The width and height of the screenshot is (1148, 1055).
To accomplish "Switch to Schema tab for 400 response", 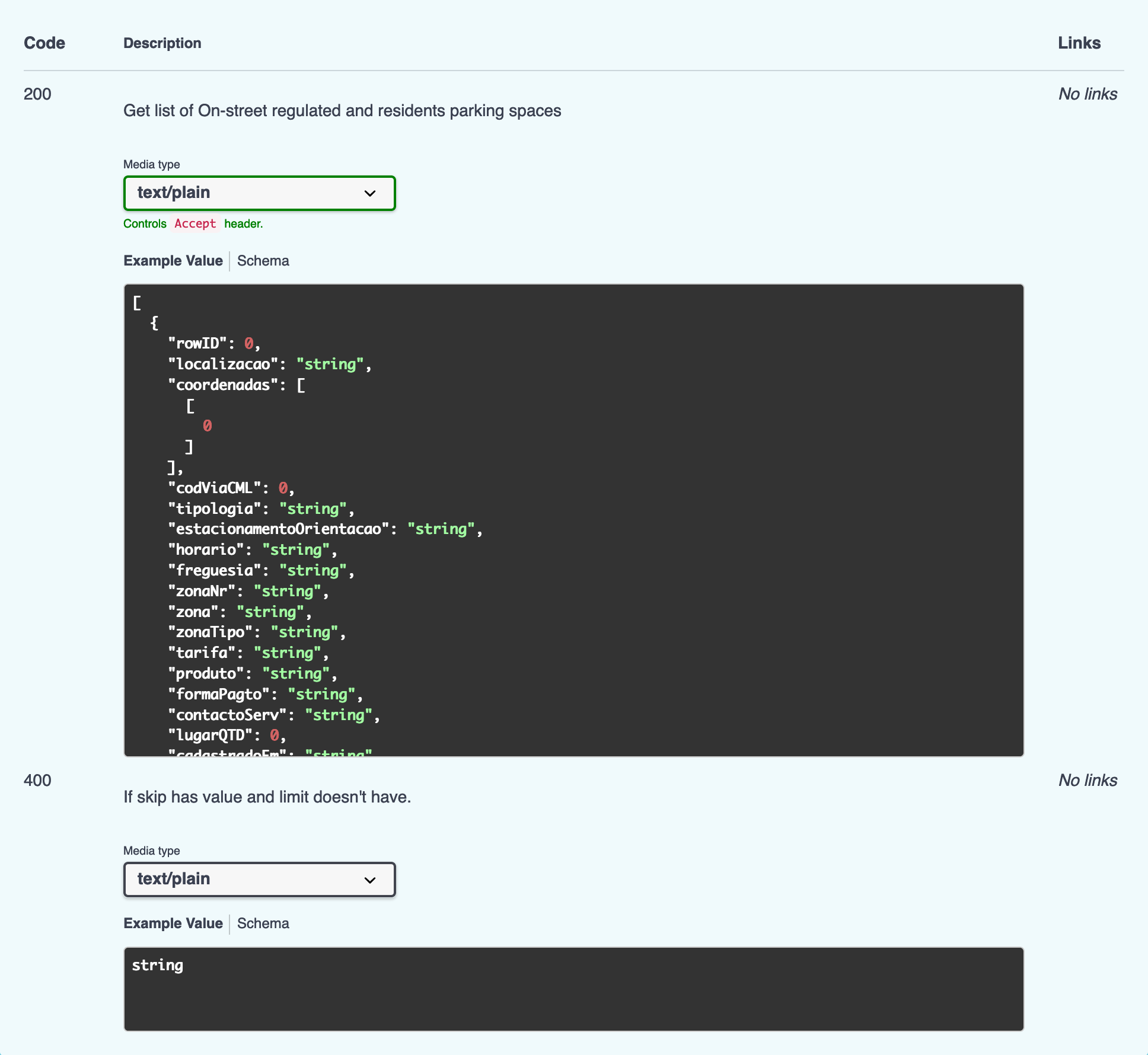I will pyautogui.click(x=263, y=923).
